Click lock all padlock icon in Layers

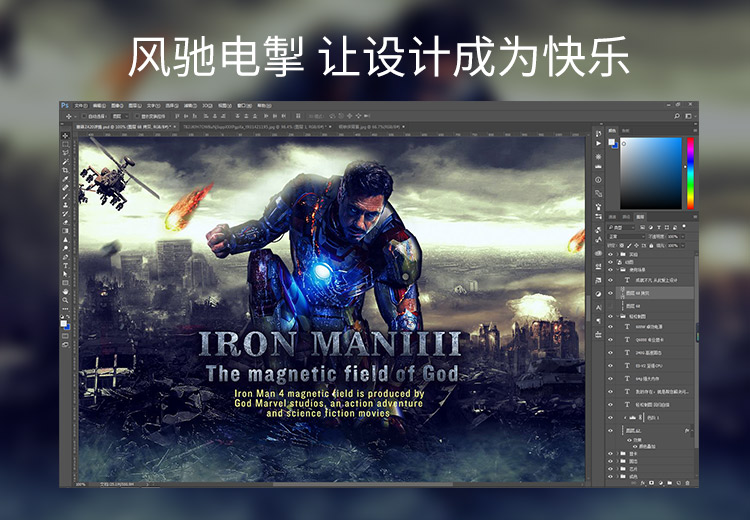coord(651,245)
